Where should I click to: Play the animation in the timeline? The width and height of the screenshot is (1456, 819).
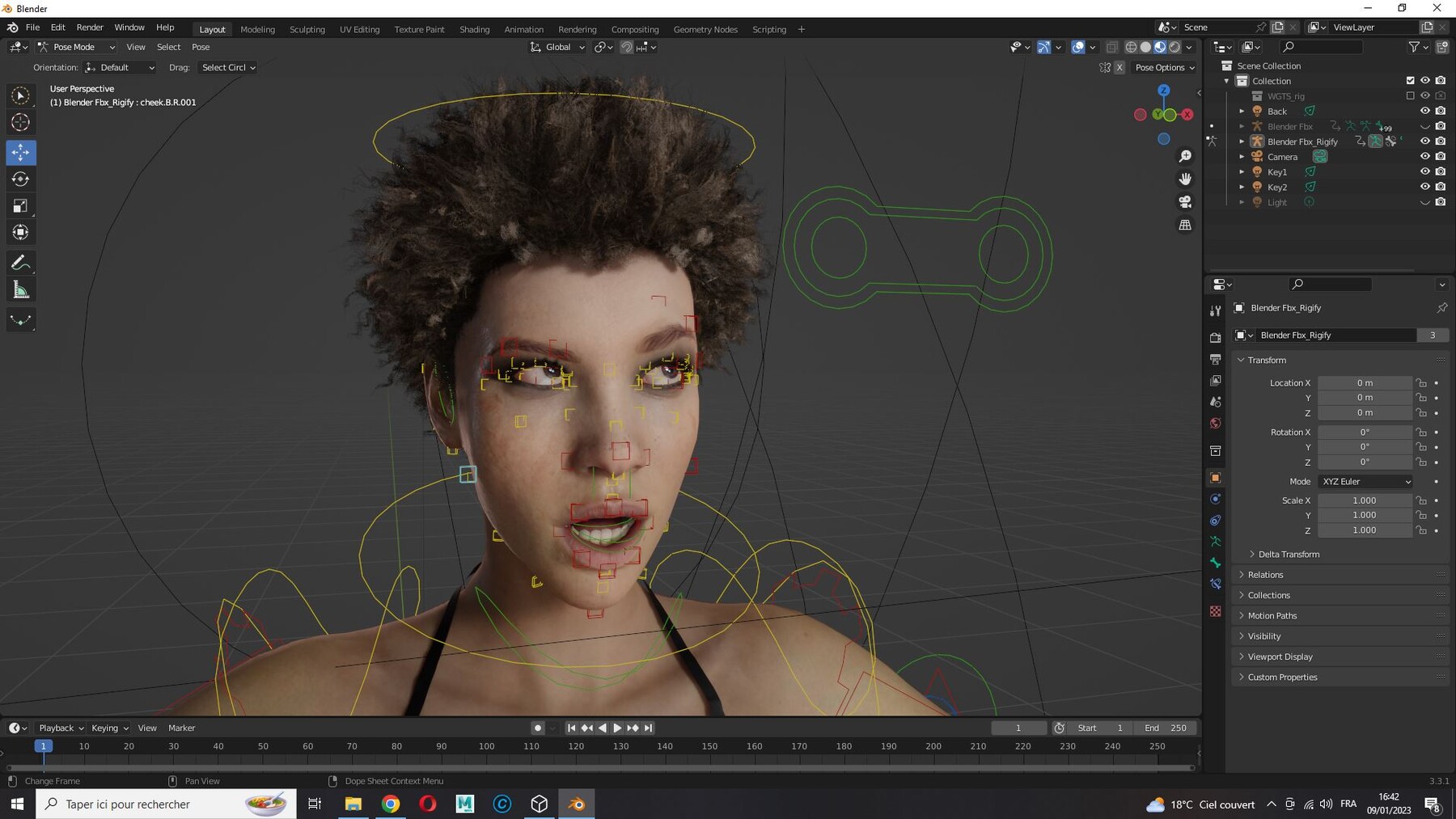617,728
